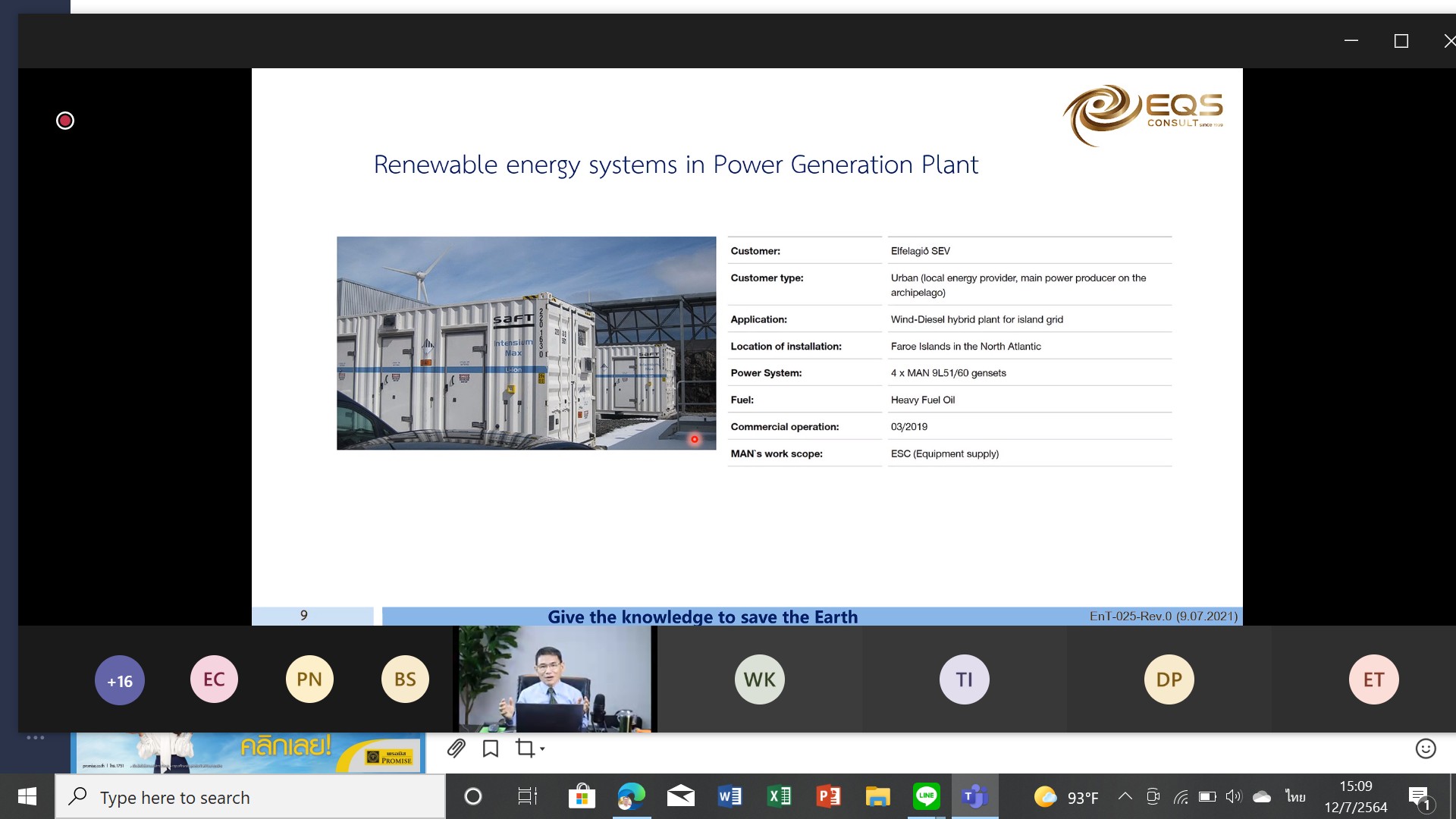Screen dimensions: 1456x819
Task: Click the battery status icon
Action: [x=1207, y=796]
